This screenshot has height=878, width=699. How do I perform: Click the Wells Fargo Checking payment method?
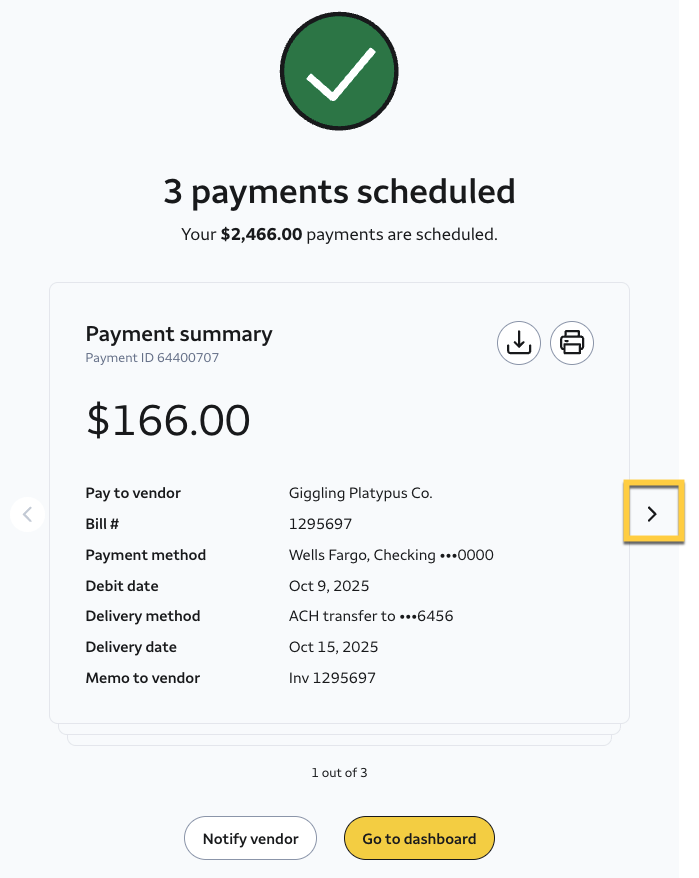[391, 555]
